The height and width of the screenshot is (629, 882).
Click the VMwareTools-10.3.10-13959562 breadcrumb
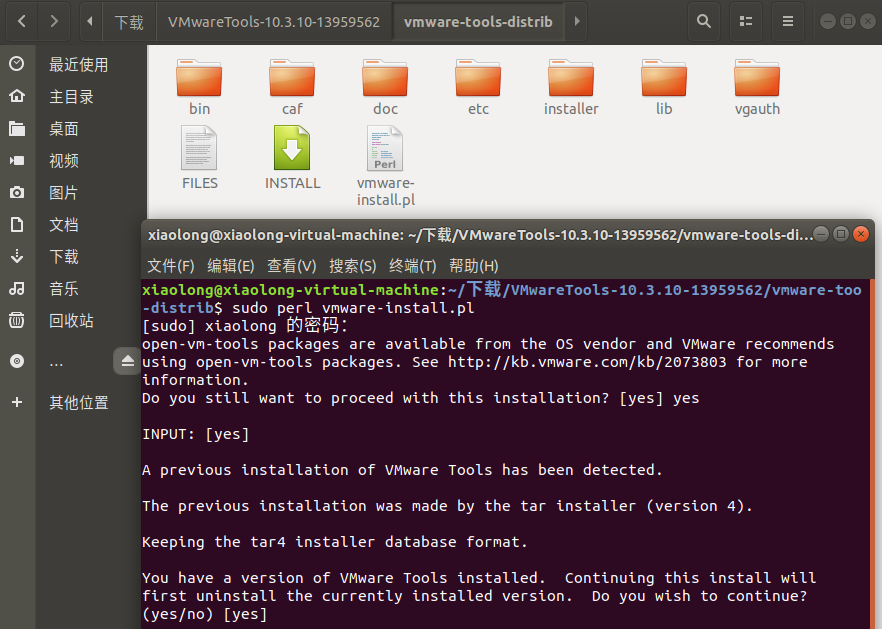click(274, 22)
